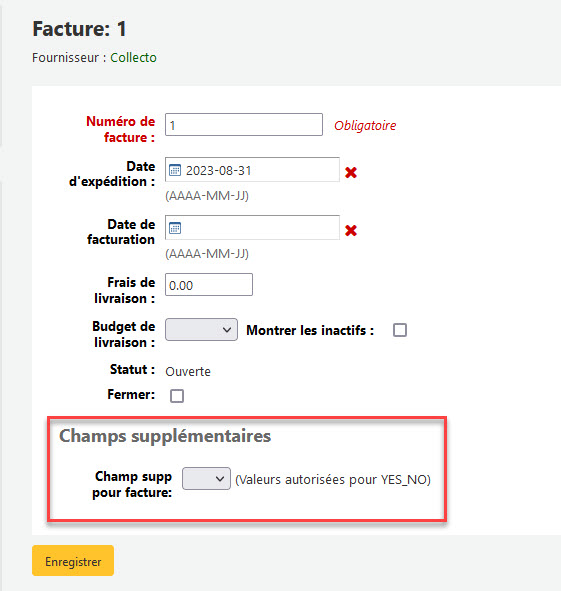
Task: Click the Montrer les inactifs label
Action: pos(310,330)
